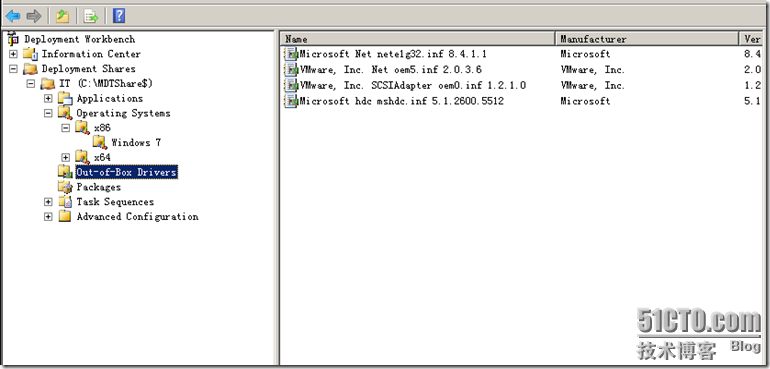Open the Help question mark icon

tap(119, 16)
